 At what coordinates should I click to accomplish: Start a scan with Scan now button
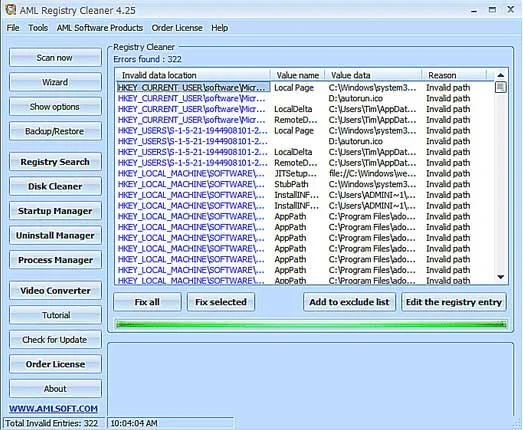[55, 58]
